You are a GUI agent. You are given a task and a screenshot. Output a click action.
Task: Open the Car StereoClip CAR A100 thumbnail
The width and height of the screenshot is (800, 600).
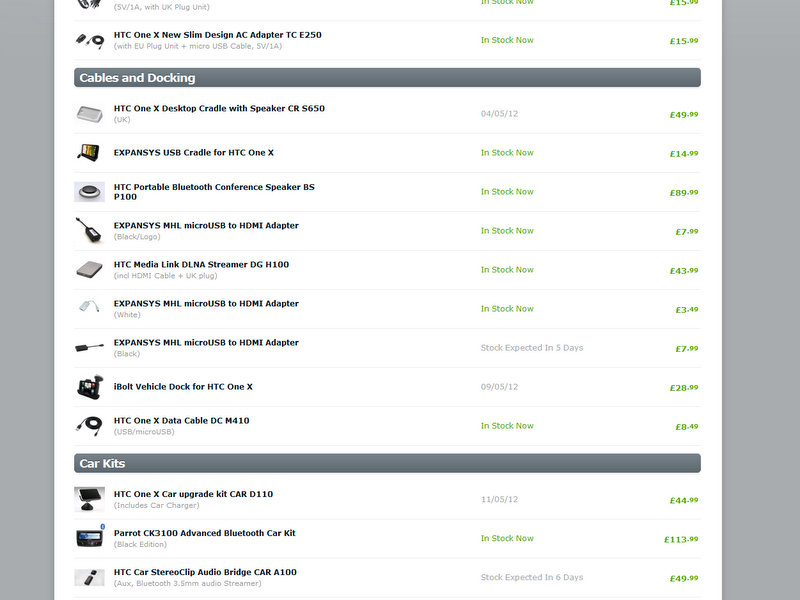tap(89, 578)
